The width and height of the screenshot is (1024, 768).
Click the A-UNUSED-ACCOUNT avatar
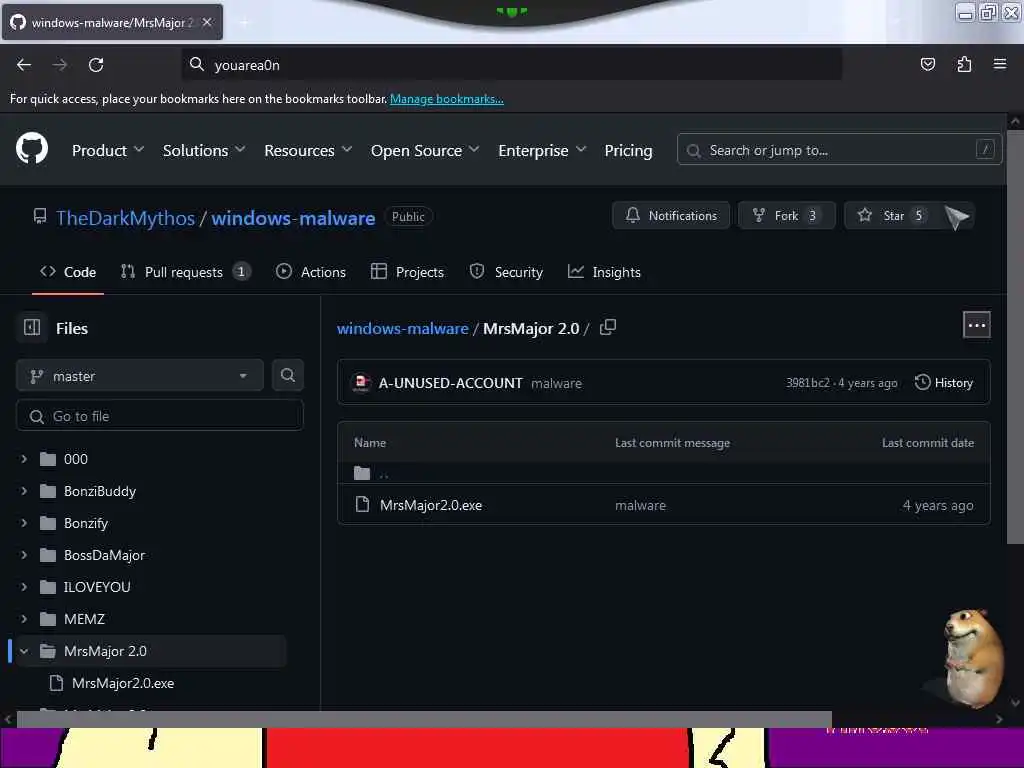click(x=361, y=383)
